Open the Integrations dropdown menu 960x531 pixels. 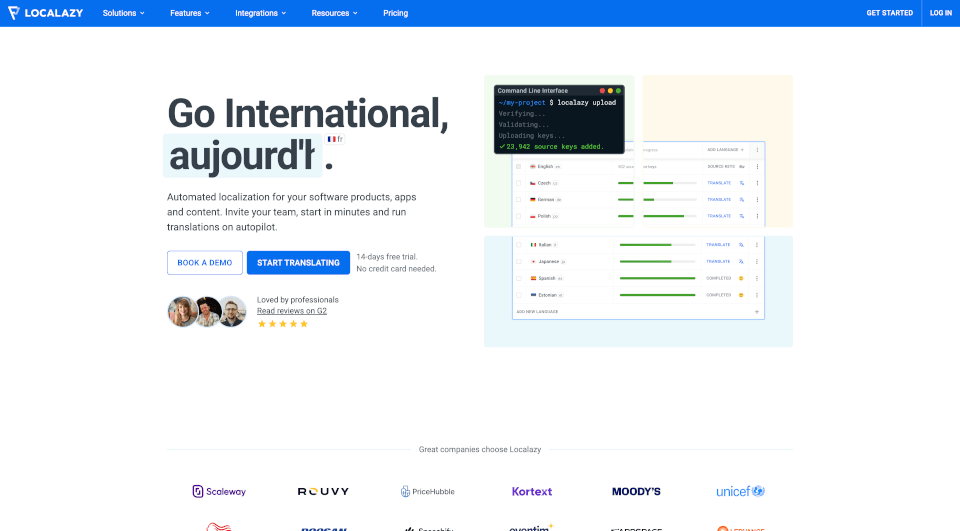pos(260,13)
